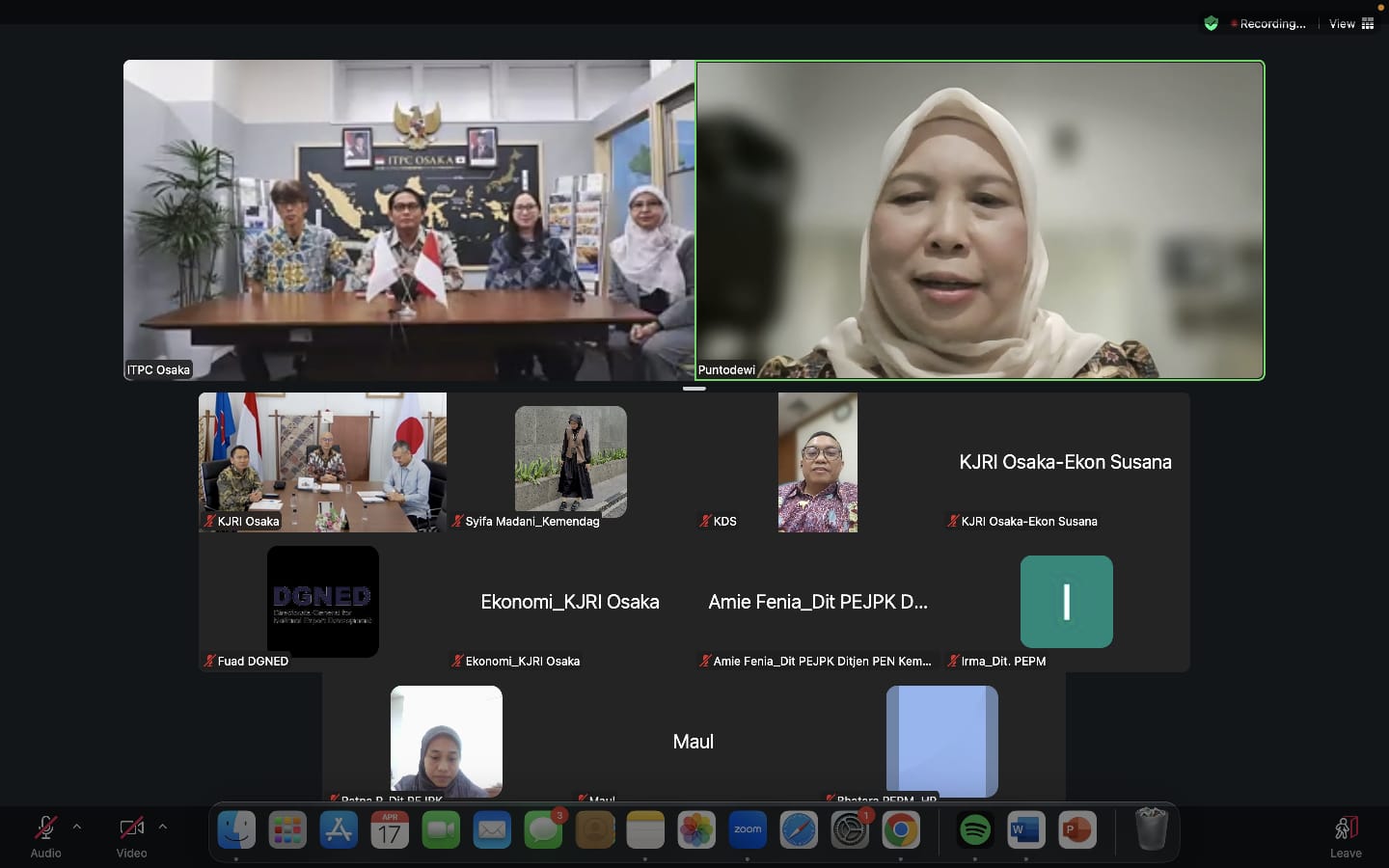Image resolution: width=1389 pixels, height=868 pixels.
Task: Open PowerPoint from the Dock
Action: 1077,829
